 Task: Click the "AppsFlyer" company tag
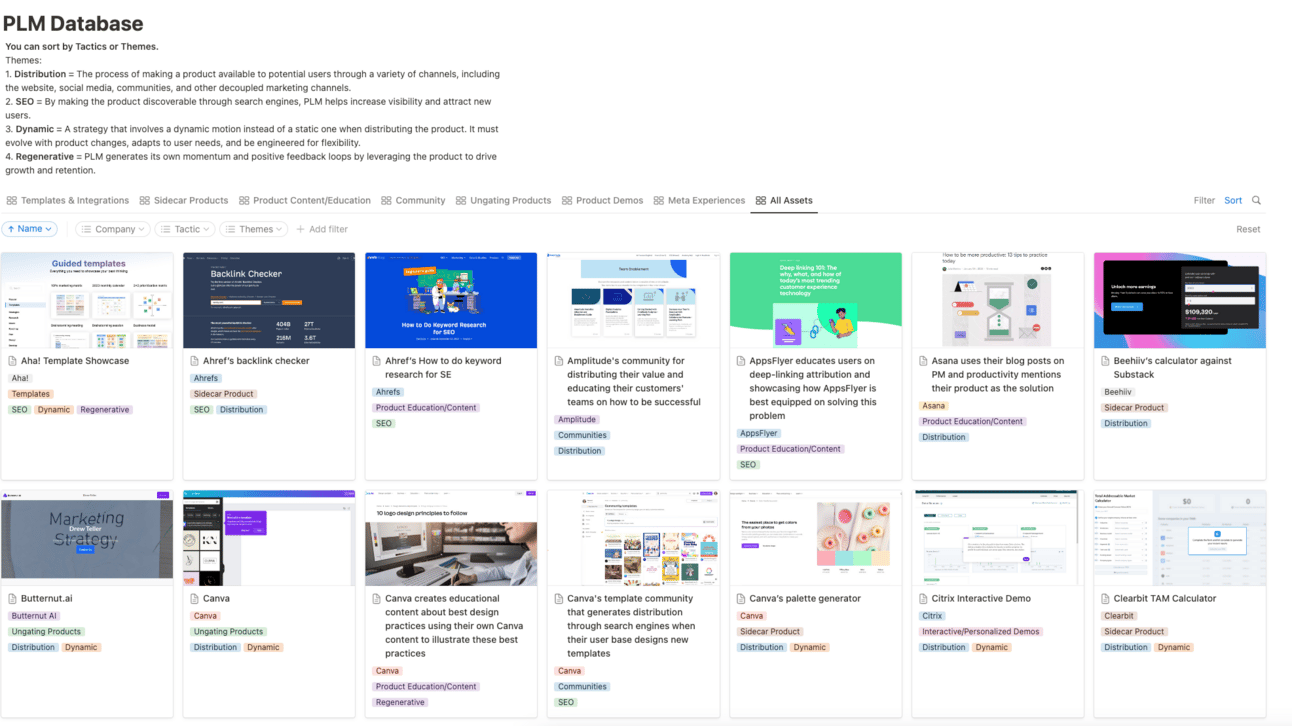coord(758,434)
